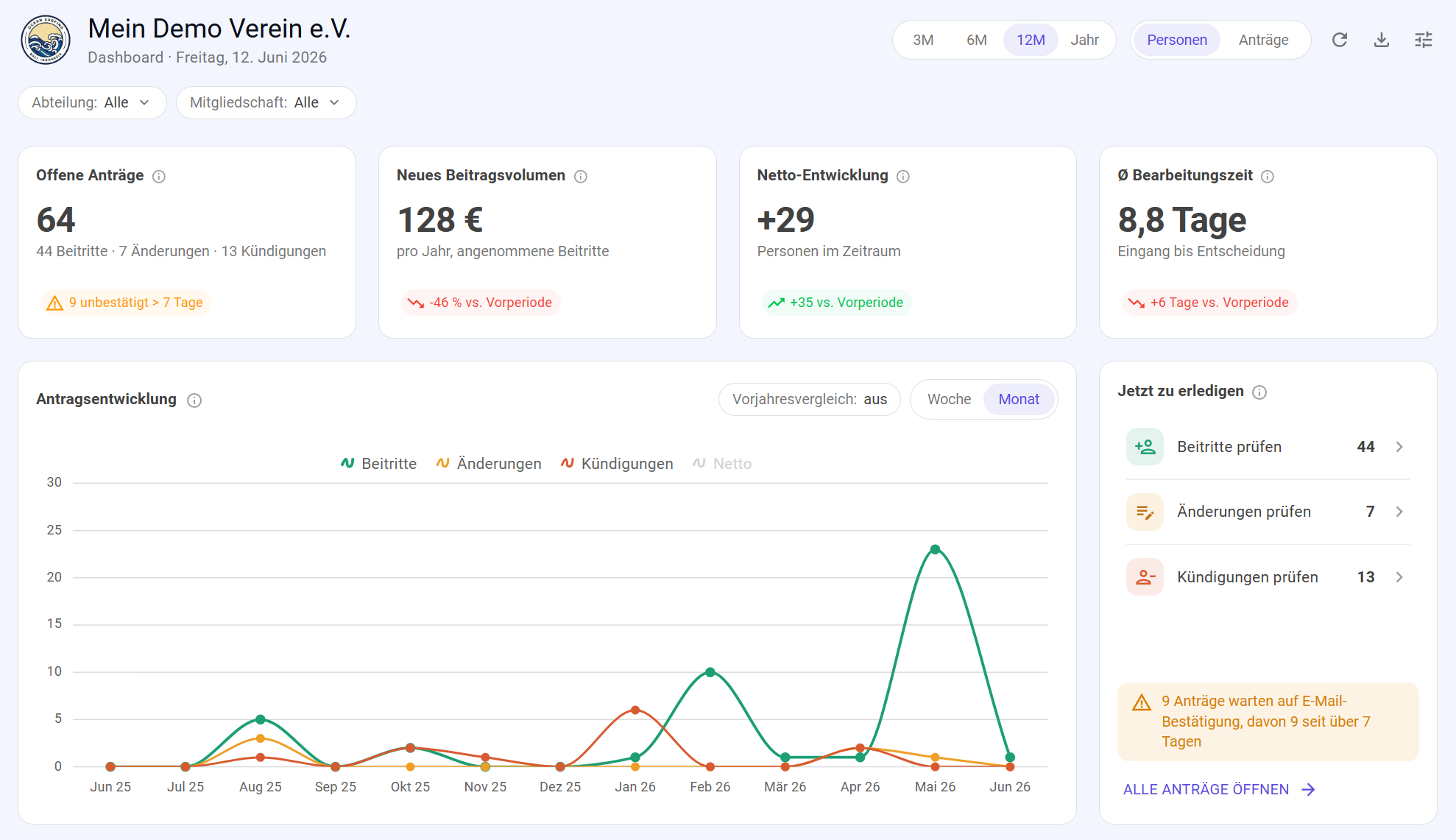Click the green add-person icon for Beitritte prüfen
The height and width of the screenshot is (840, 1456).
point(1145,447)
